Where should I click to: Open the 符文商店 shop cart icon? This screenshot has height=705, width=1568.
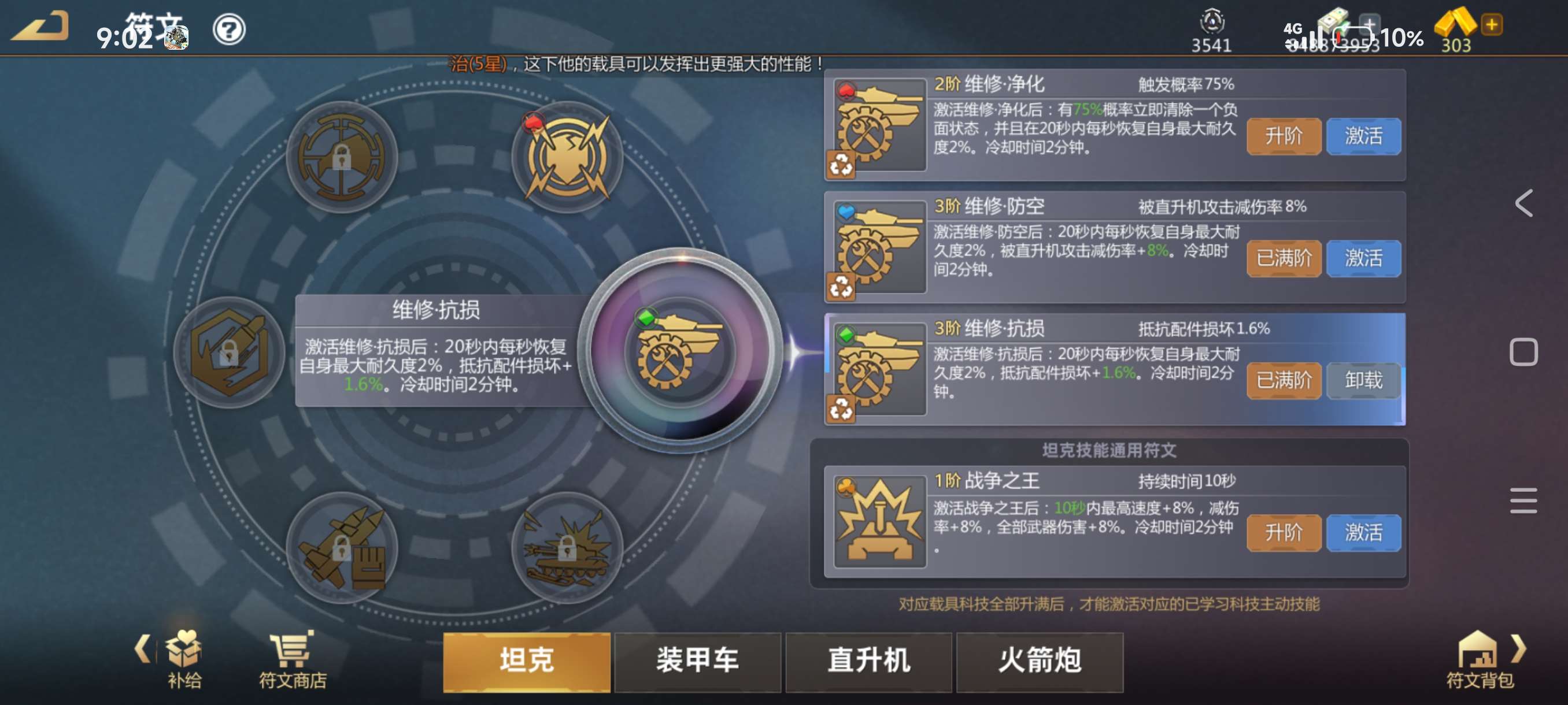(293, 660)
